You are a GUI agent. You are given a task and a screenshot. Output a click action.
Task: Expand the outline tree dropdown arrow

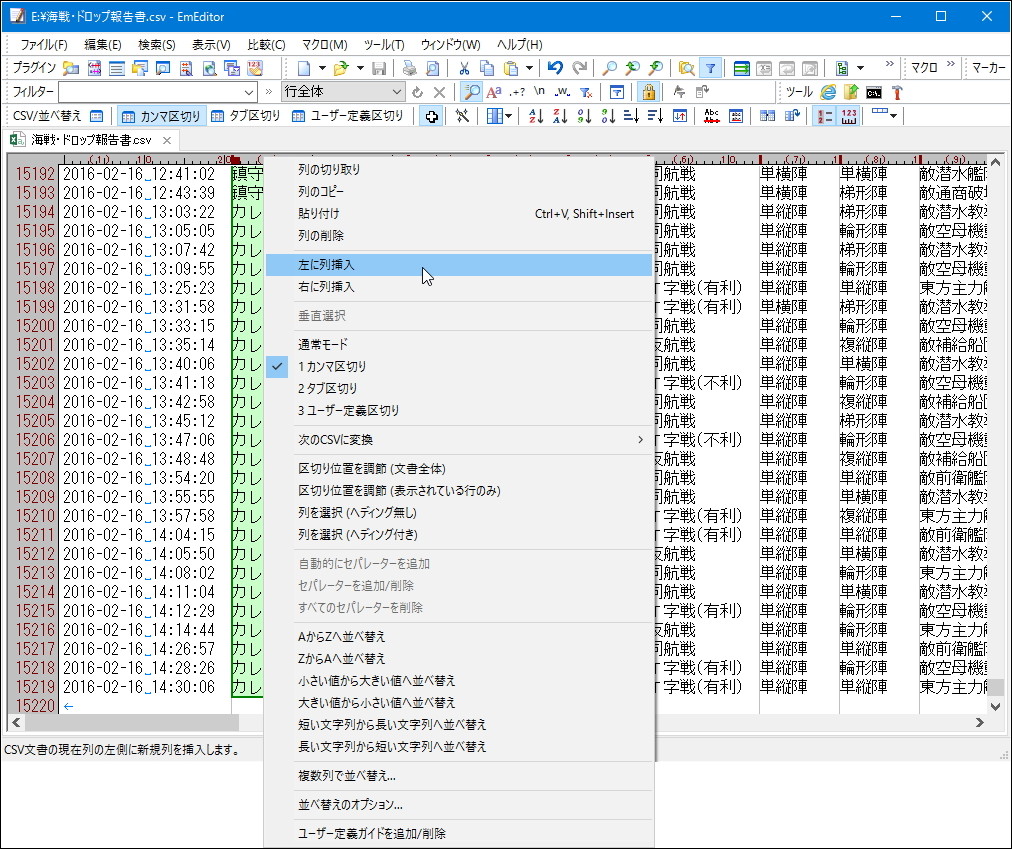click(x=860, y=68)
